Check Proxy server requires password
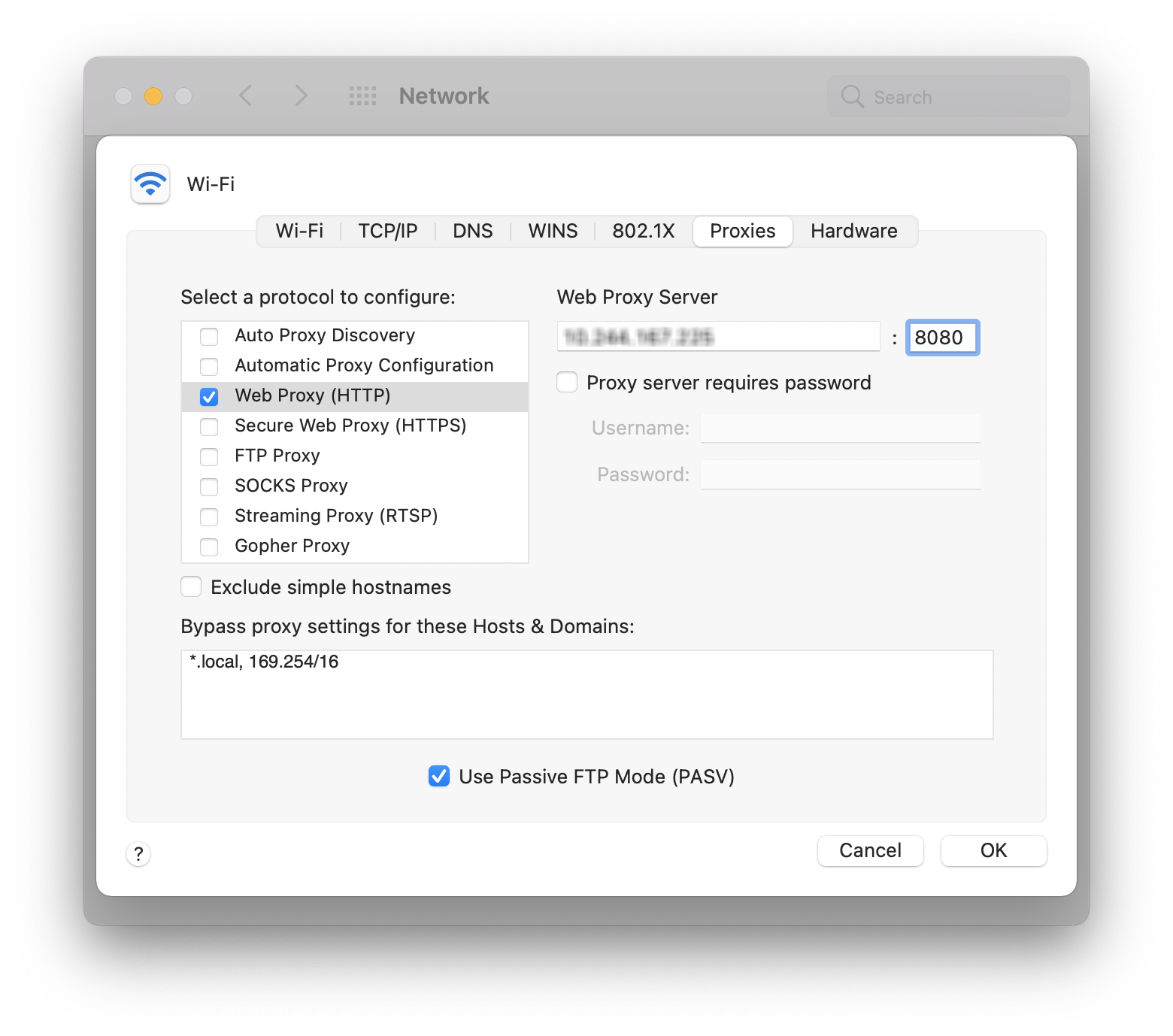The width and height of the screenshot is (1173, 1036). [x=567, y=383]
